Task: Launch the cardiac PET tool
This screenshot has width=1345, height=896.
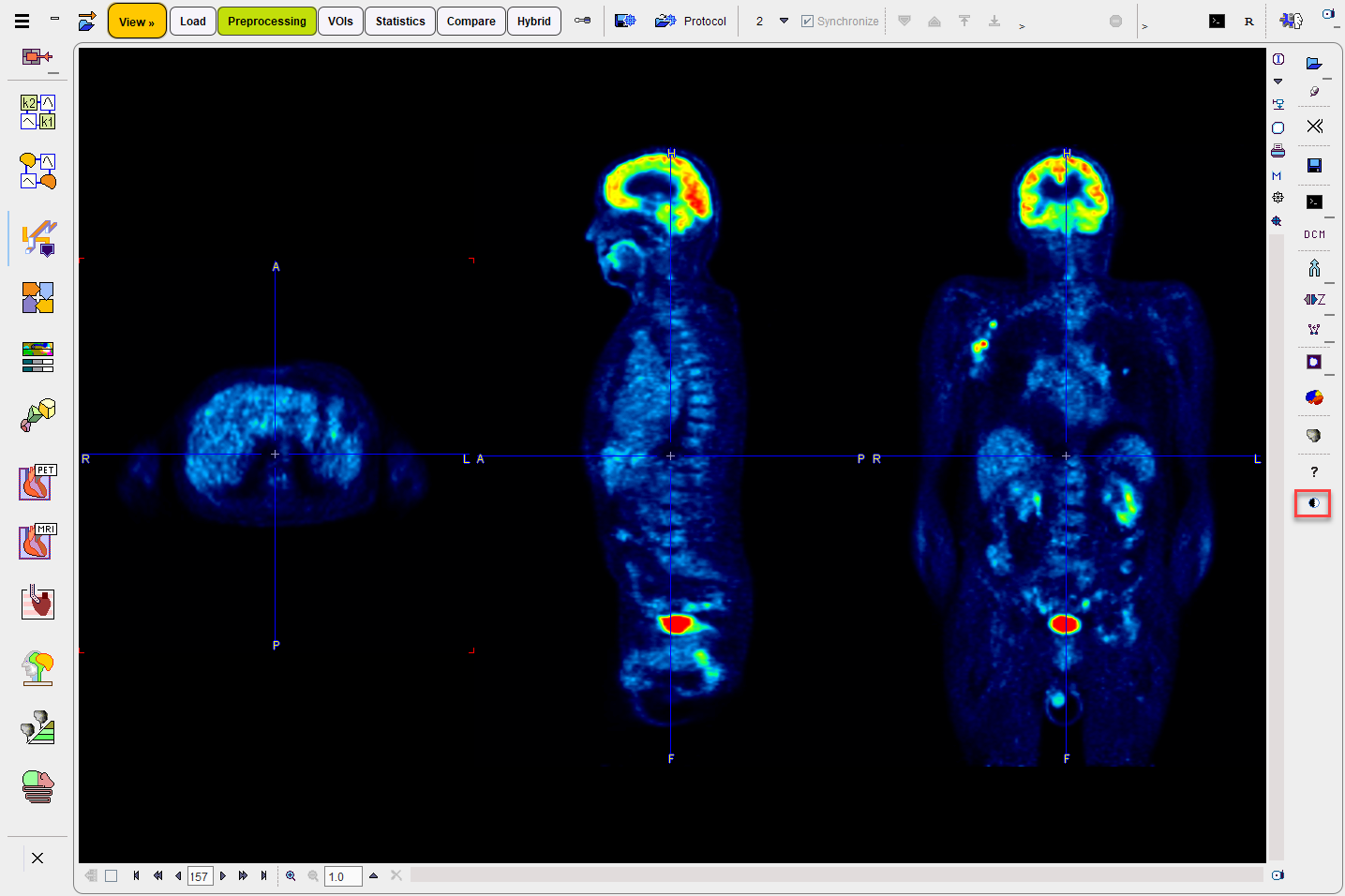Action: 37,483
